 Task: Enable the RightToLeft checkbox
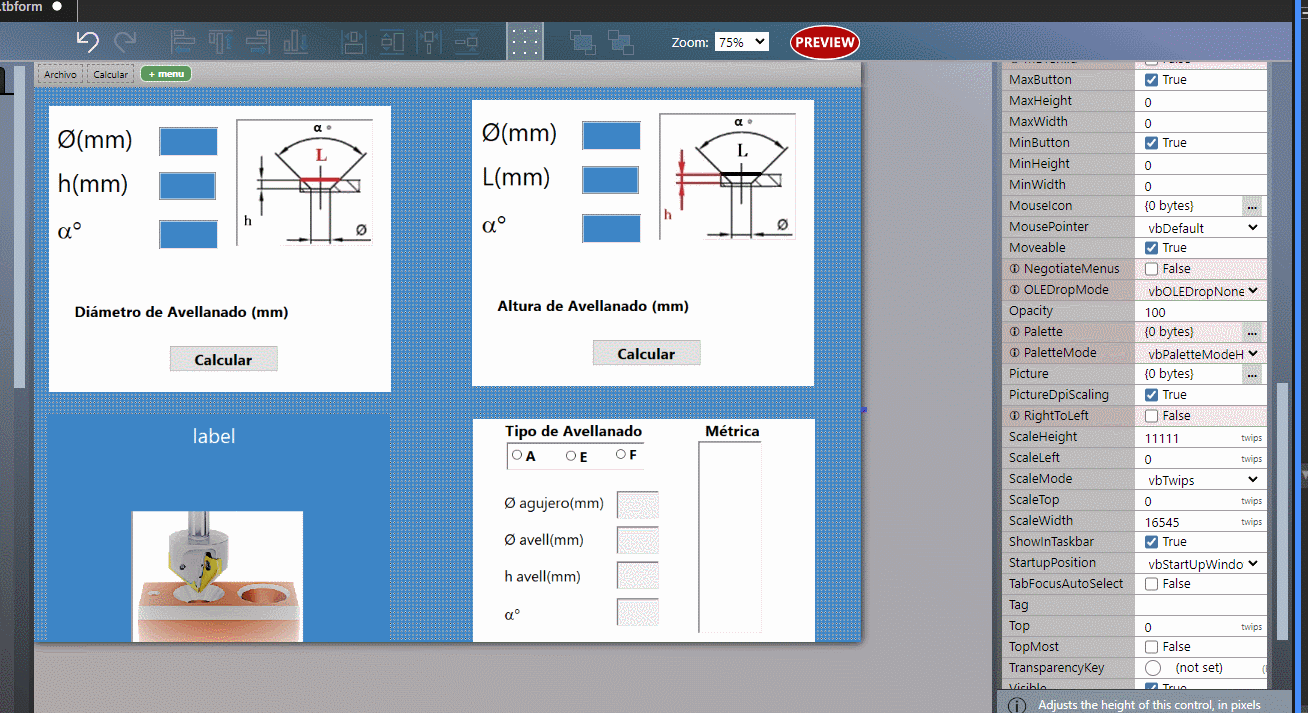[1151, 416]
